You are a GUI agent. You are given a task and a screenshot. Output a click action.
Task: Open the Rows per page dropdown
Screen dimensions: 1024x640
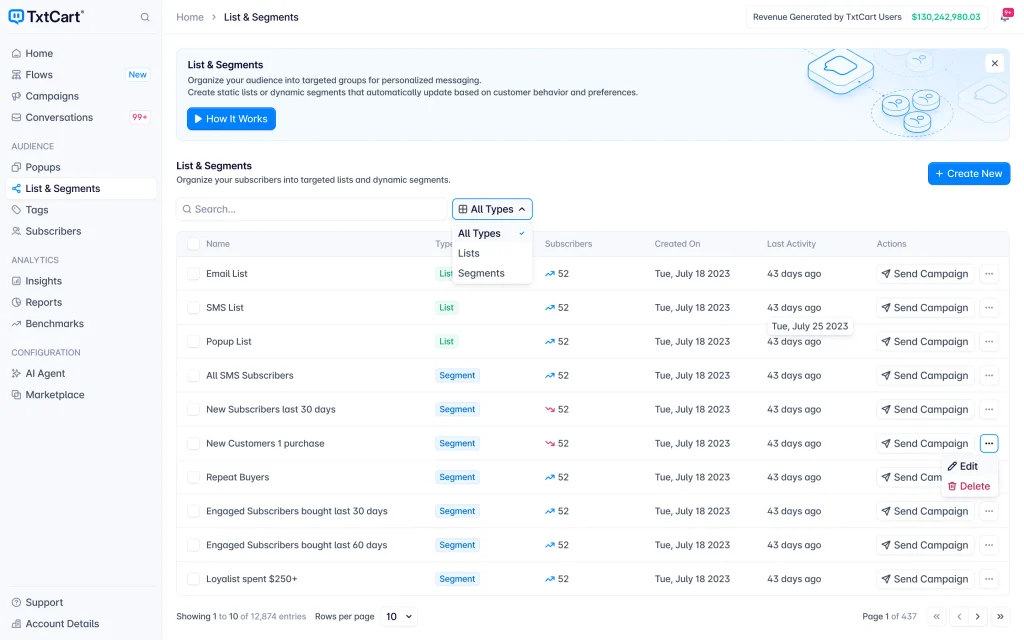(398, 616)
